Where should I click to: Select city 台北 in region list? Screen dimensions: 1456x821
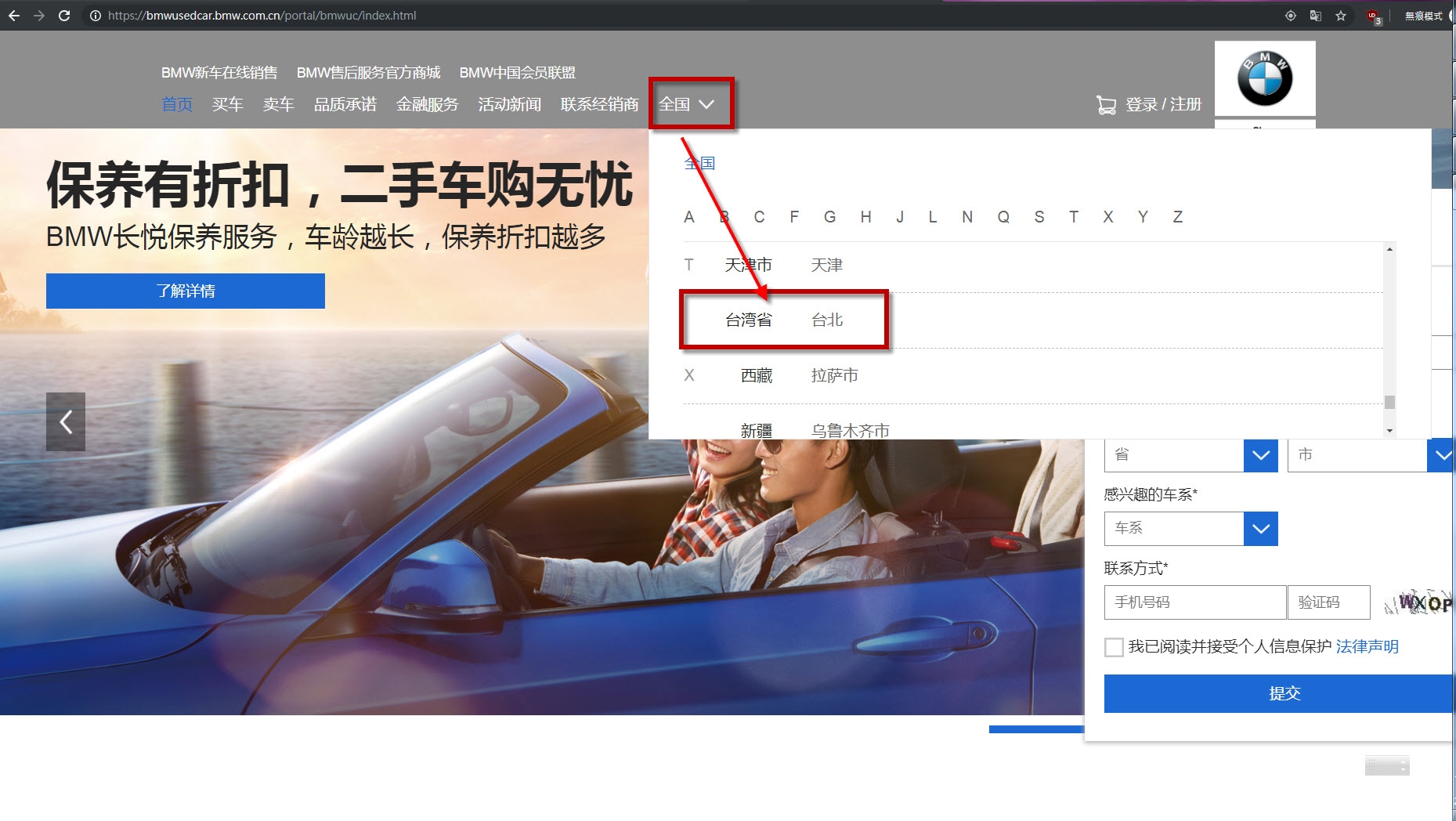[x=827, y=320]
